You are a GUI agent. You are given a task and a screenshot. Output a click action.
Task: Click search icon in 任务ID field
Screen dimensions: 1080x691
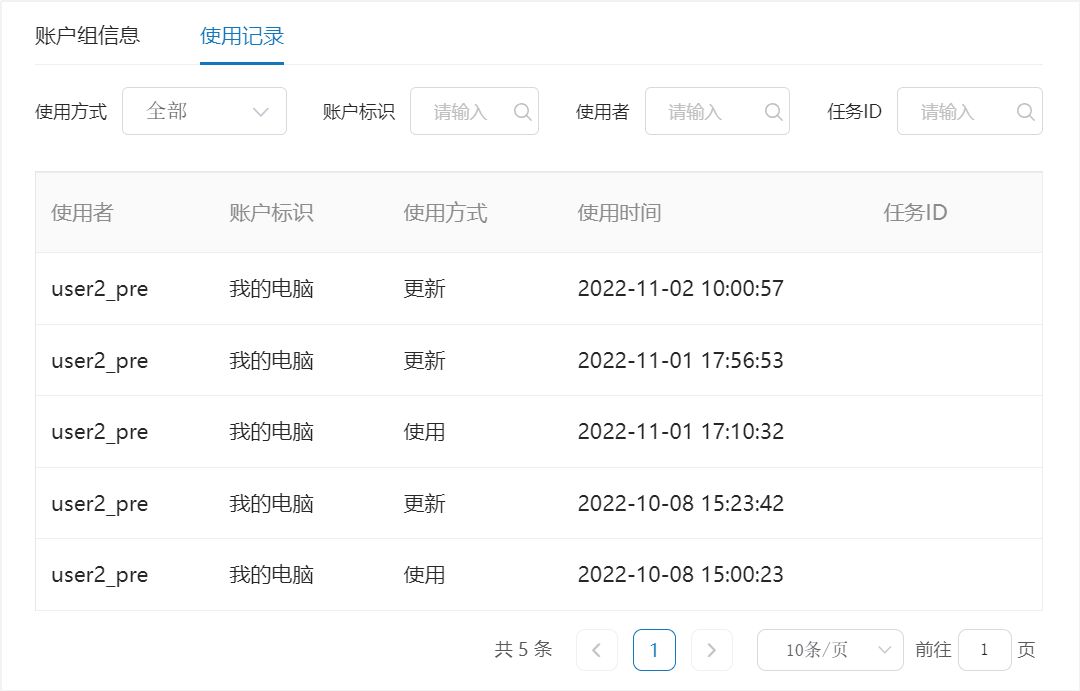click(1025, 112)
